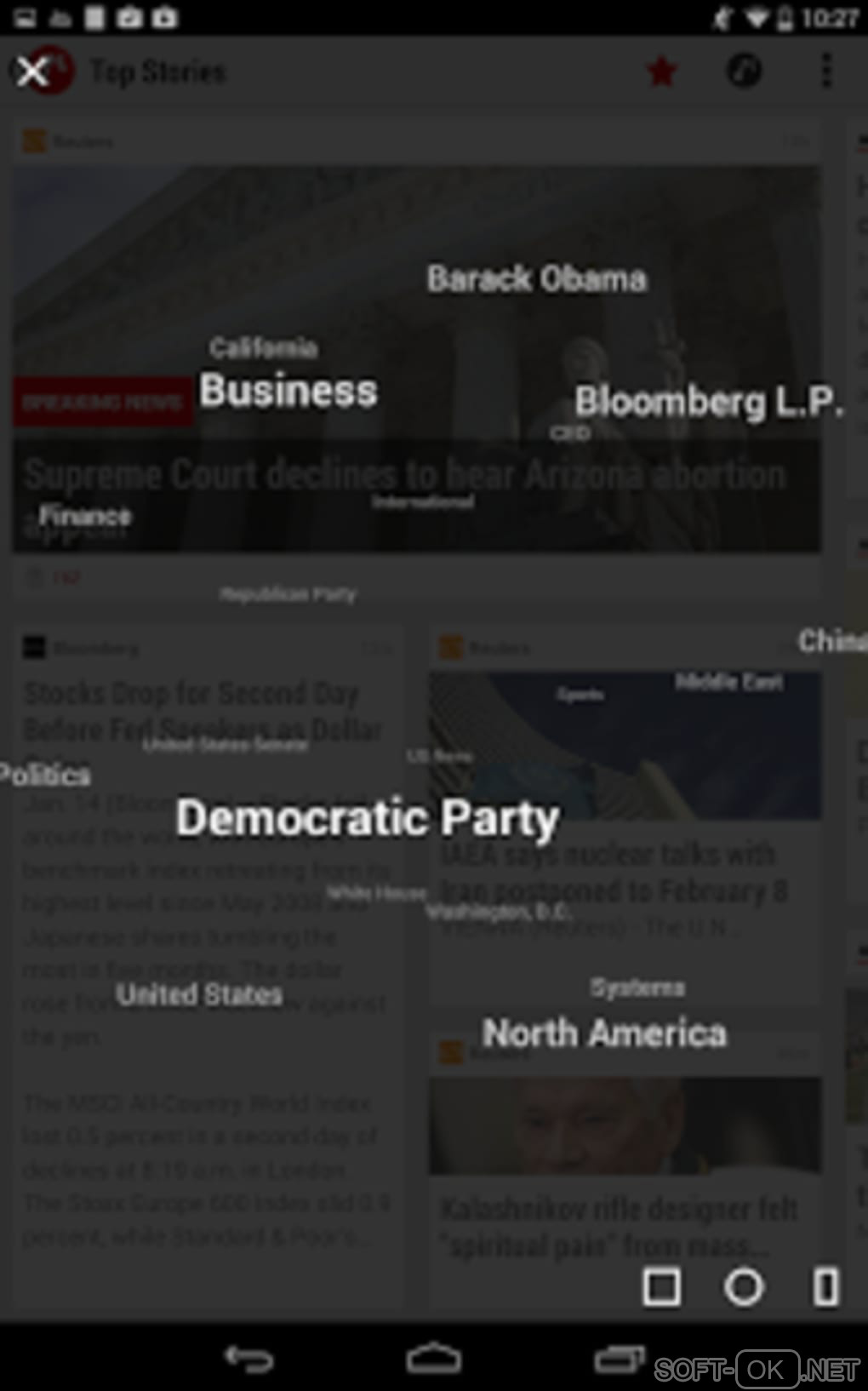Select the Middle East tag
868x1391 pixels.
729,682
